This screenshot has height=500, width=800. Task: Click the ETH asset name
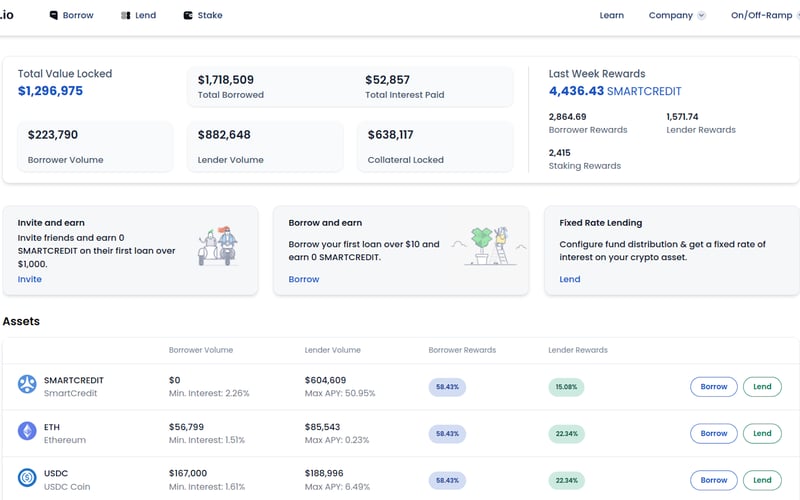tap(52, 427)
